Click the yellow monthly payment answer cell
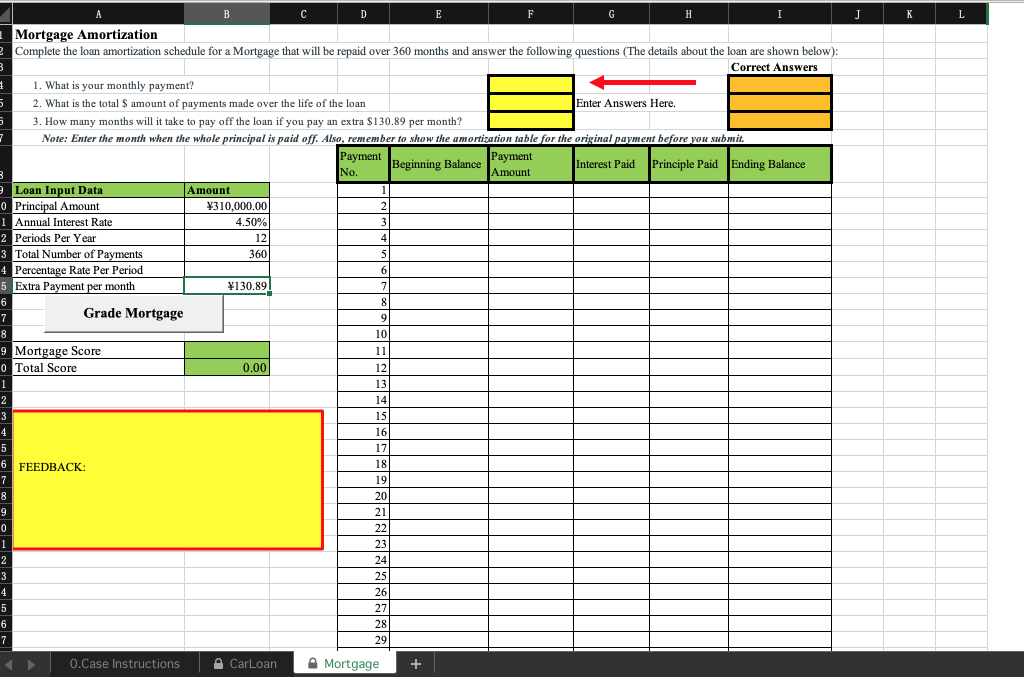This screenshot has height=677, width=1024. [x=530, y=85]
